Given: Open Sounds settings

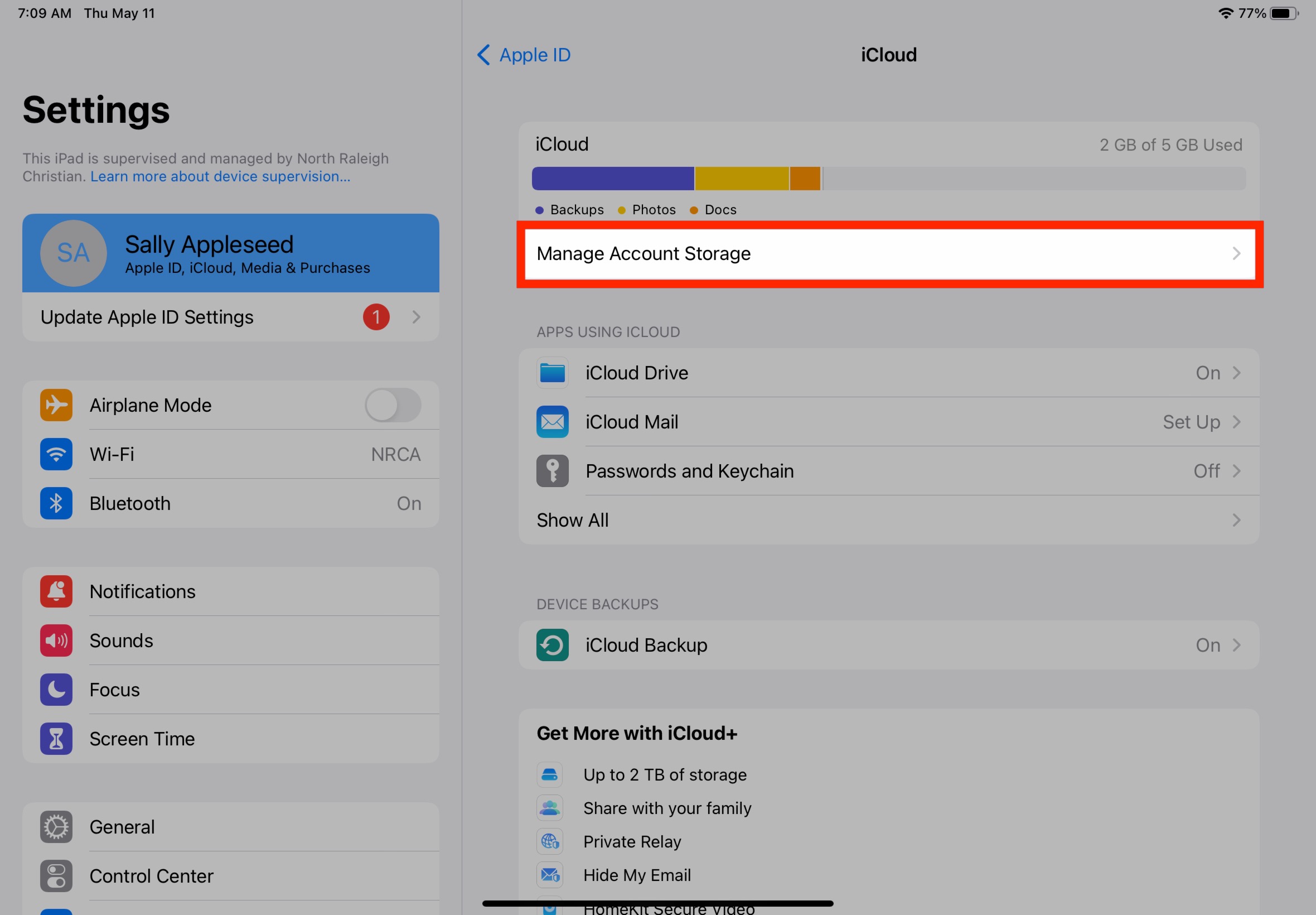Looking at the screenshot, I should (x=231, y=641).
